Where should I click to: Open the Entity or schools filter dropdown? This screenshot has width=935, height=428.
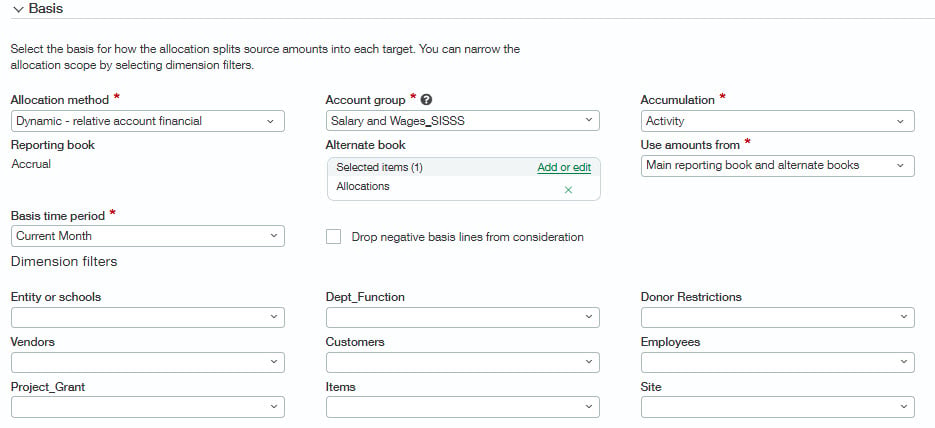click(148, 317)
